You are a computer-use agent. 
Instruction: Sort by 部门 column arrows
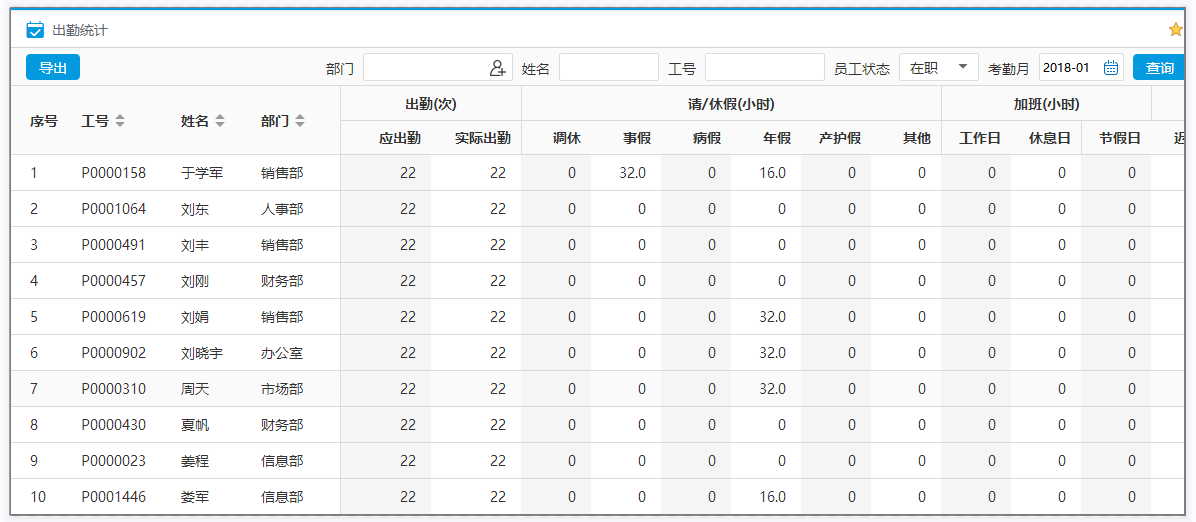coord(300,121)
